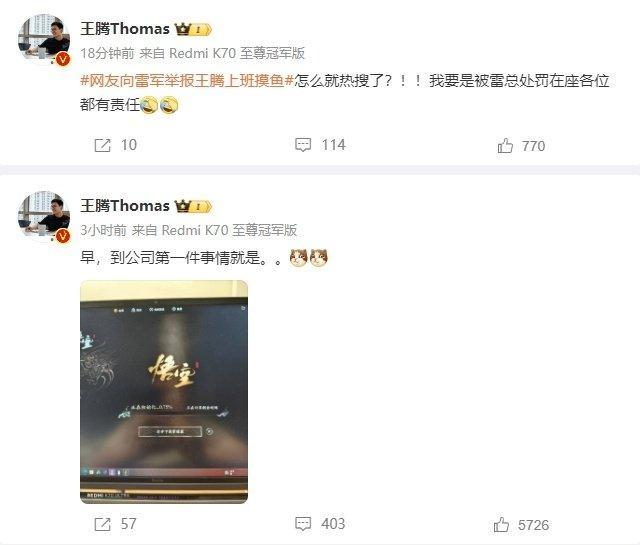The height and width of the screenshot is (545, 640).
Task: Like the first post with thumbs-up icon
Action: (x=505, y=145)
